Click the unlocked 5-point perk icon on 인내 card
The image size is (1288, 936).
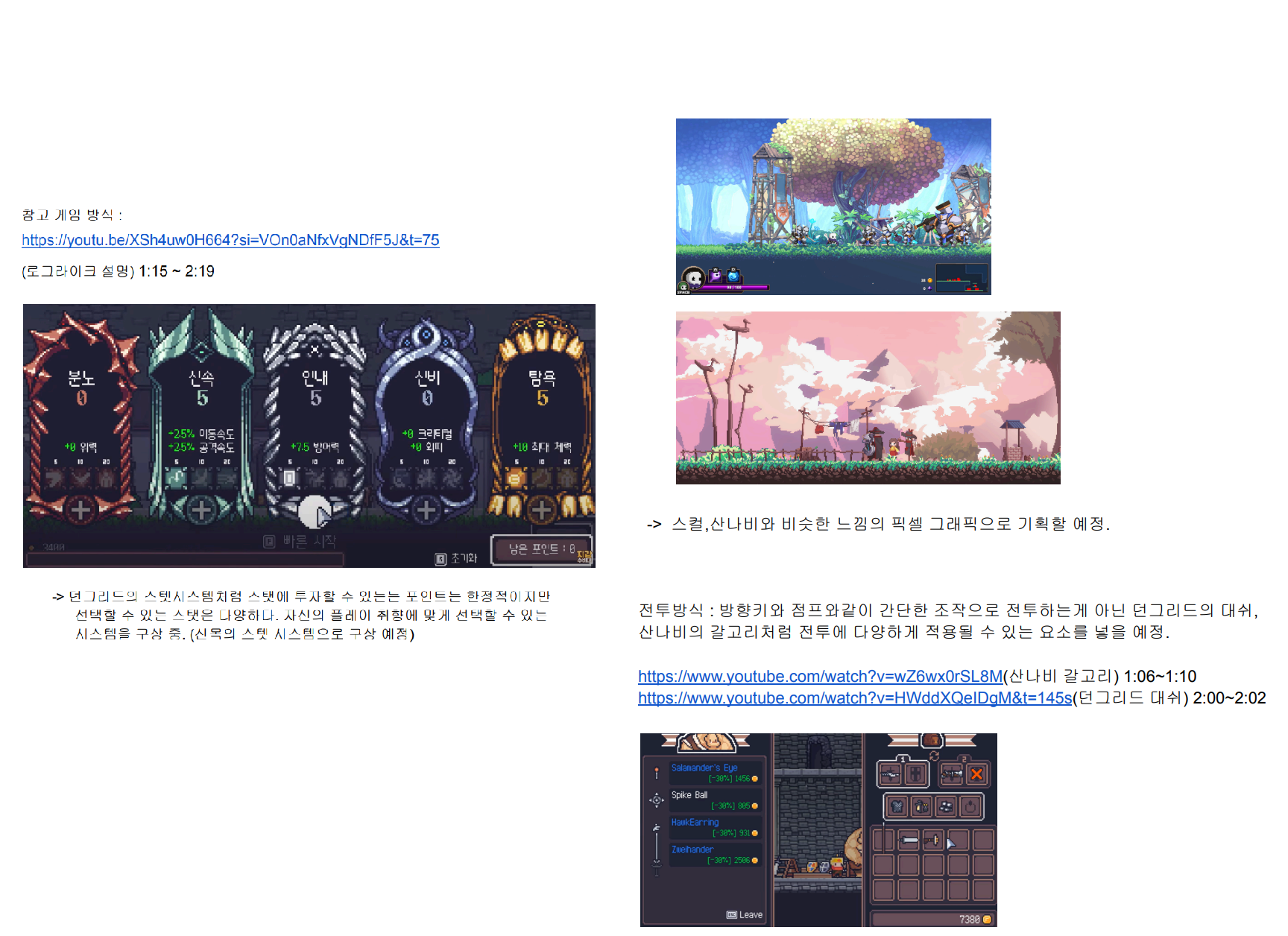290,478
